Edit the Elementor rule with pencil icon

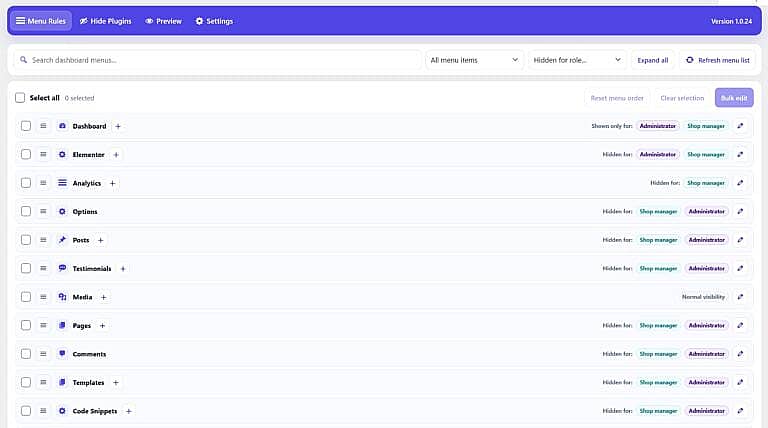(x=740, y=154)
